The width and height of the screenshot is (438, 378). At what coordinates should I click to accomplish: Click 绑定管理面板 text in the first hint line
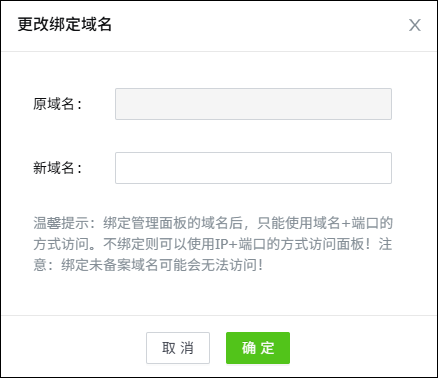click(x=145, y=223)
